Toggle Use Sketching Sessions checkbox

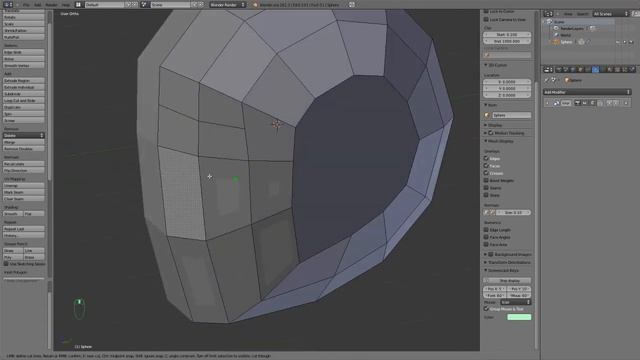[x=6, y=264]
